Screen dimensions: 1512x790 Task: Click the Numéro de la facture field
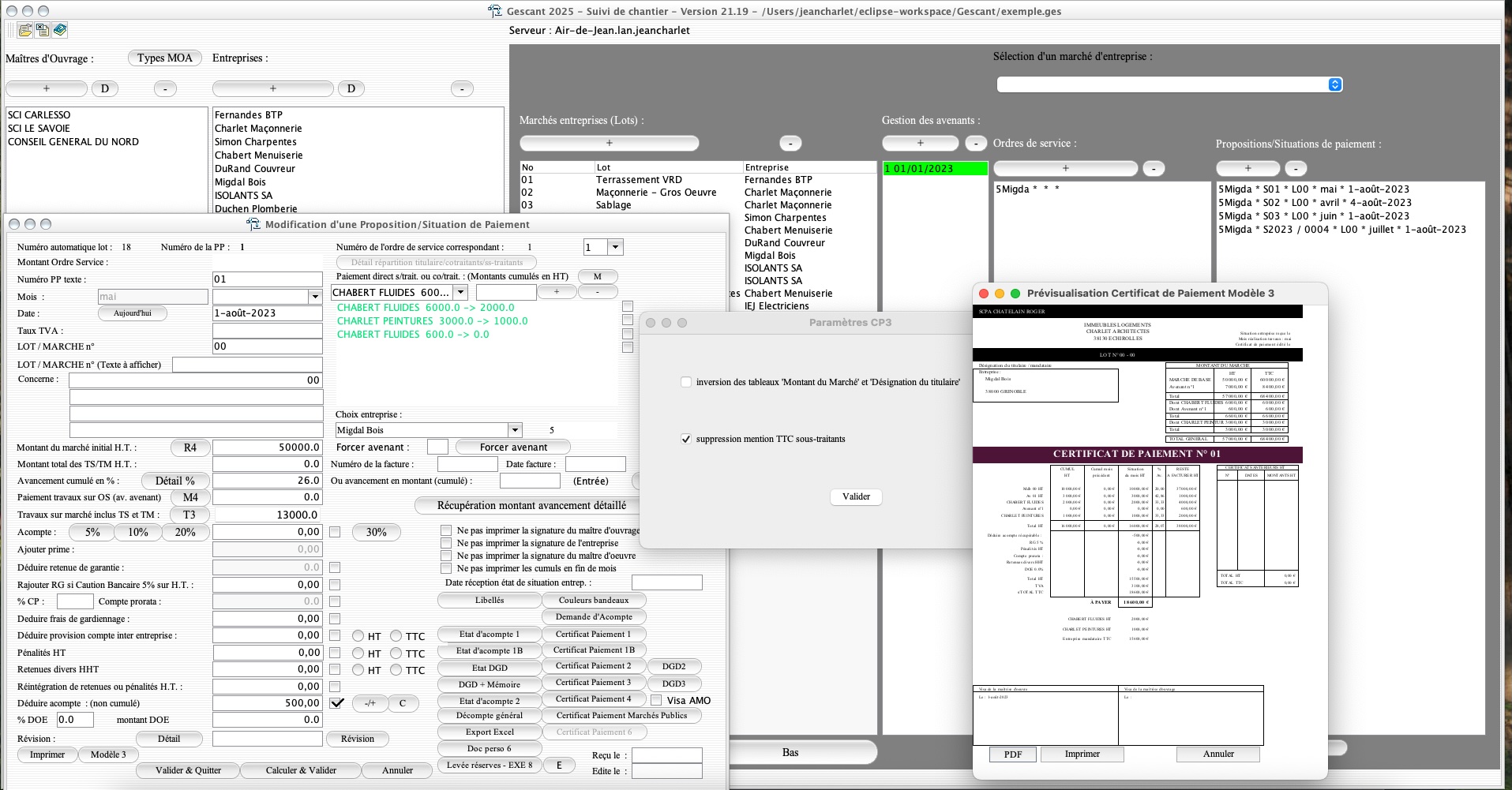click(x=467, y=464)
